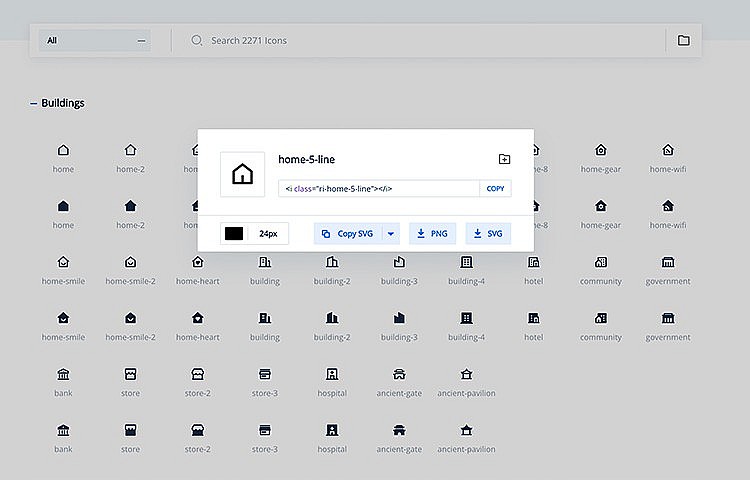Click the filled store-2 icon
This screenshot has width=750, height=480.
click(x=197, y=430)
